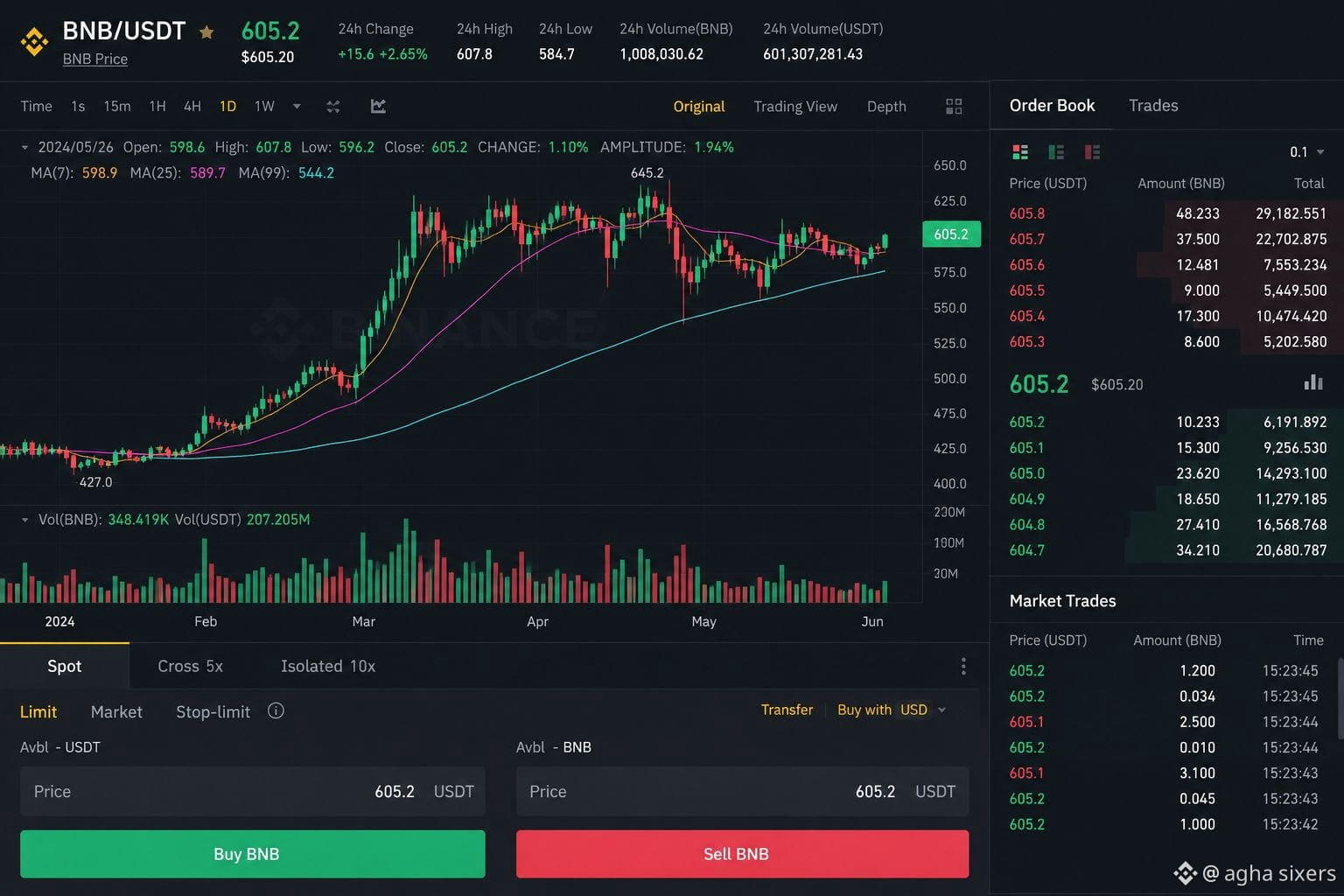The height and width of the screenshot is (896, 1344).
Task: Switch to Original chart view
Action: 699,106
